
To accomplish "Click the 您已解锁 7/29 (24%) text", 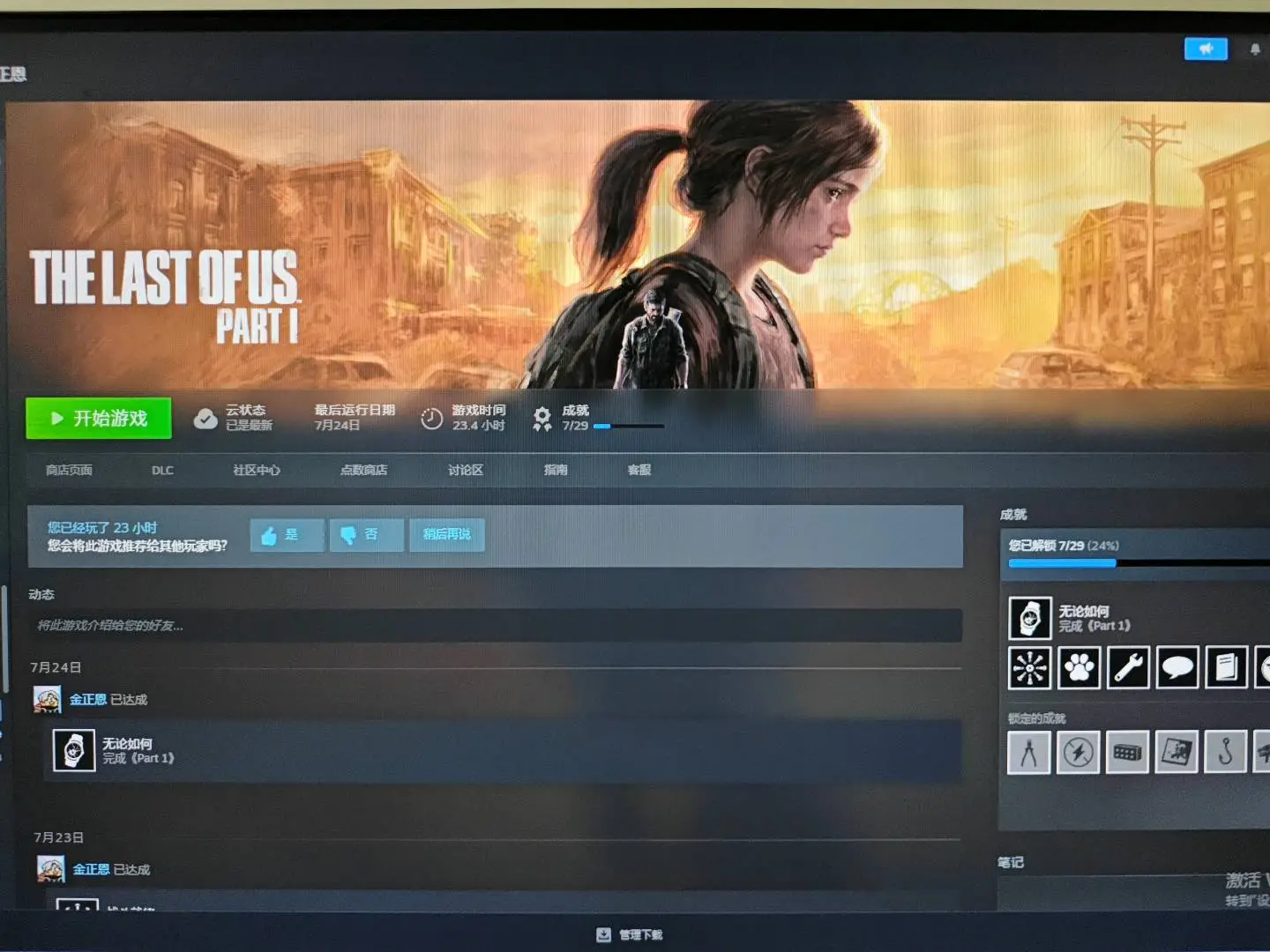I will pos(1064,546).
